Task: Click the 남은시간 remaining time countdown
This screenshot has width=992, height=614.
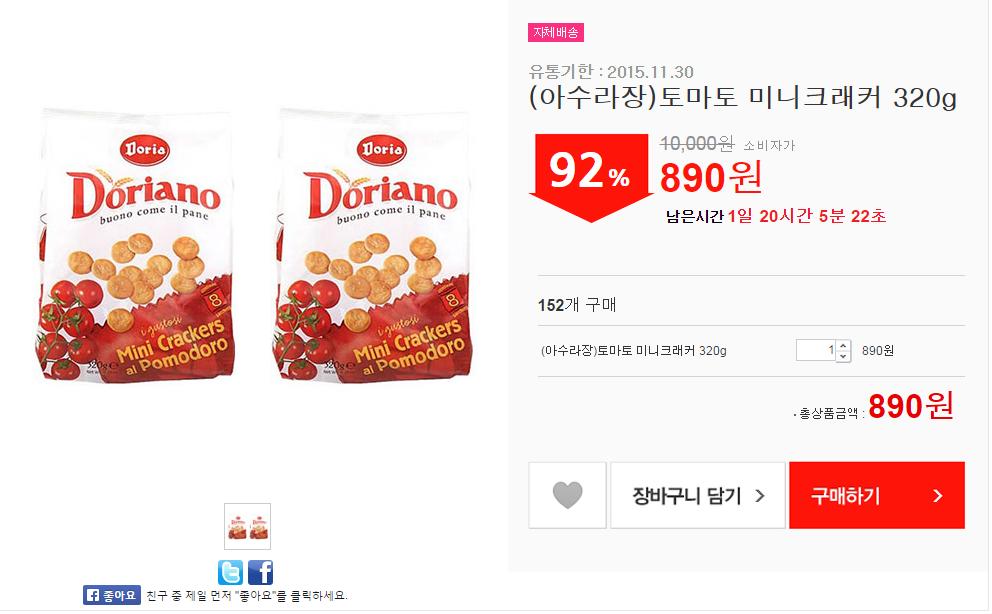Action: pos(776,216)
